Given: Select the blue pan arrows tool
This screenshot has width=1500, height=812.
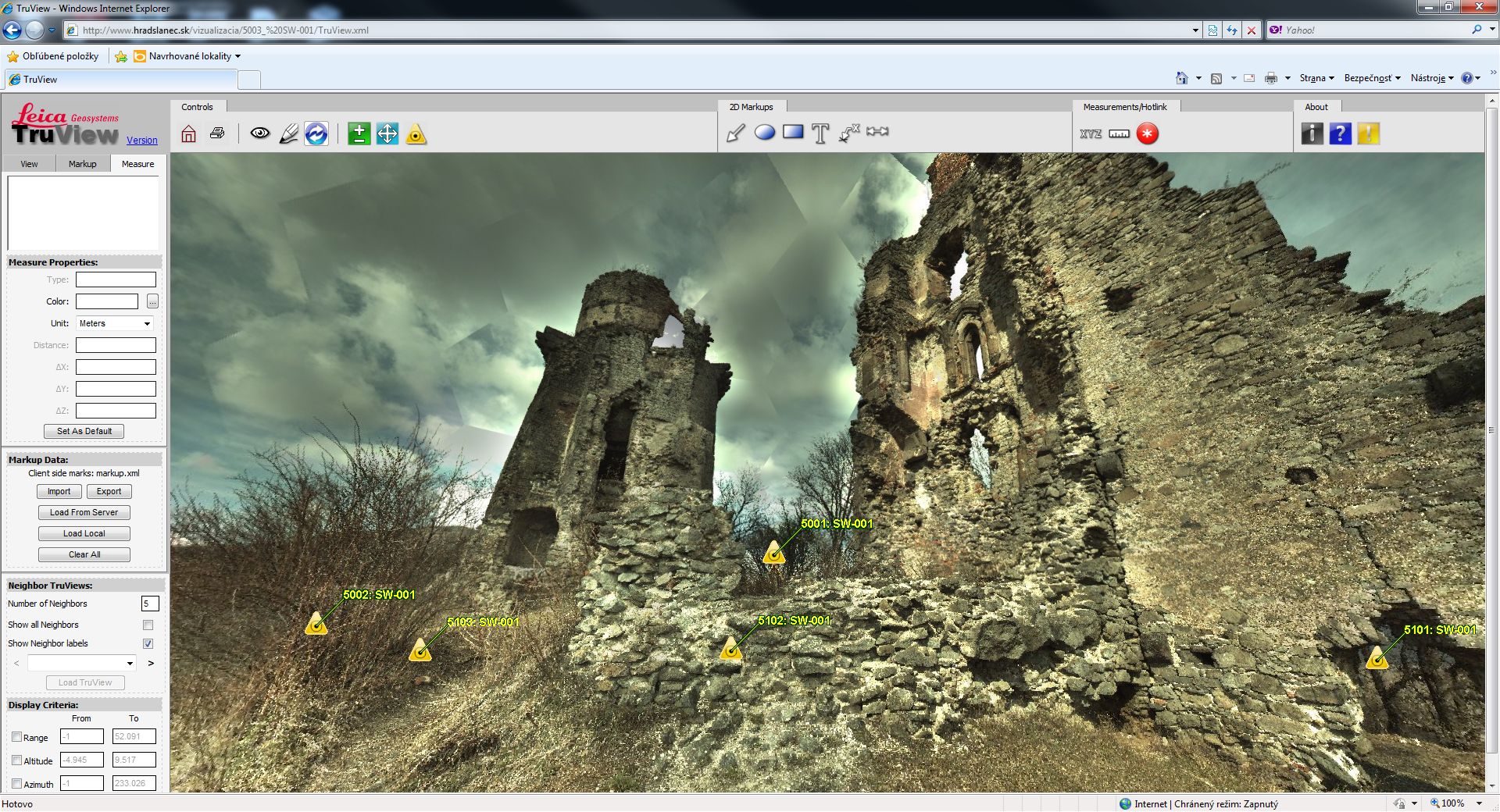Looking at the screenshot, I should click(387, 134).
